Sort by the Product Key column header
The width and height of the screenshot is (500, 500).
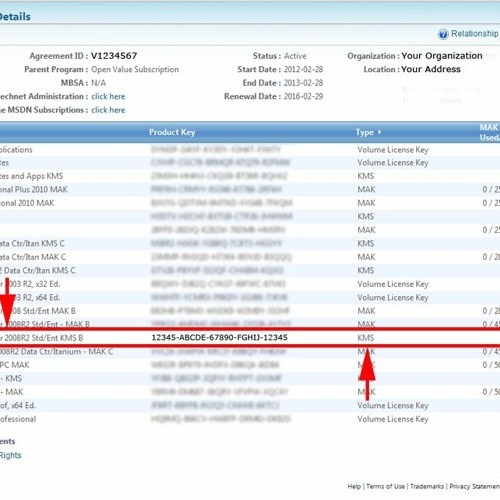tap(172, 132)
